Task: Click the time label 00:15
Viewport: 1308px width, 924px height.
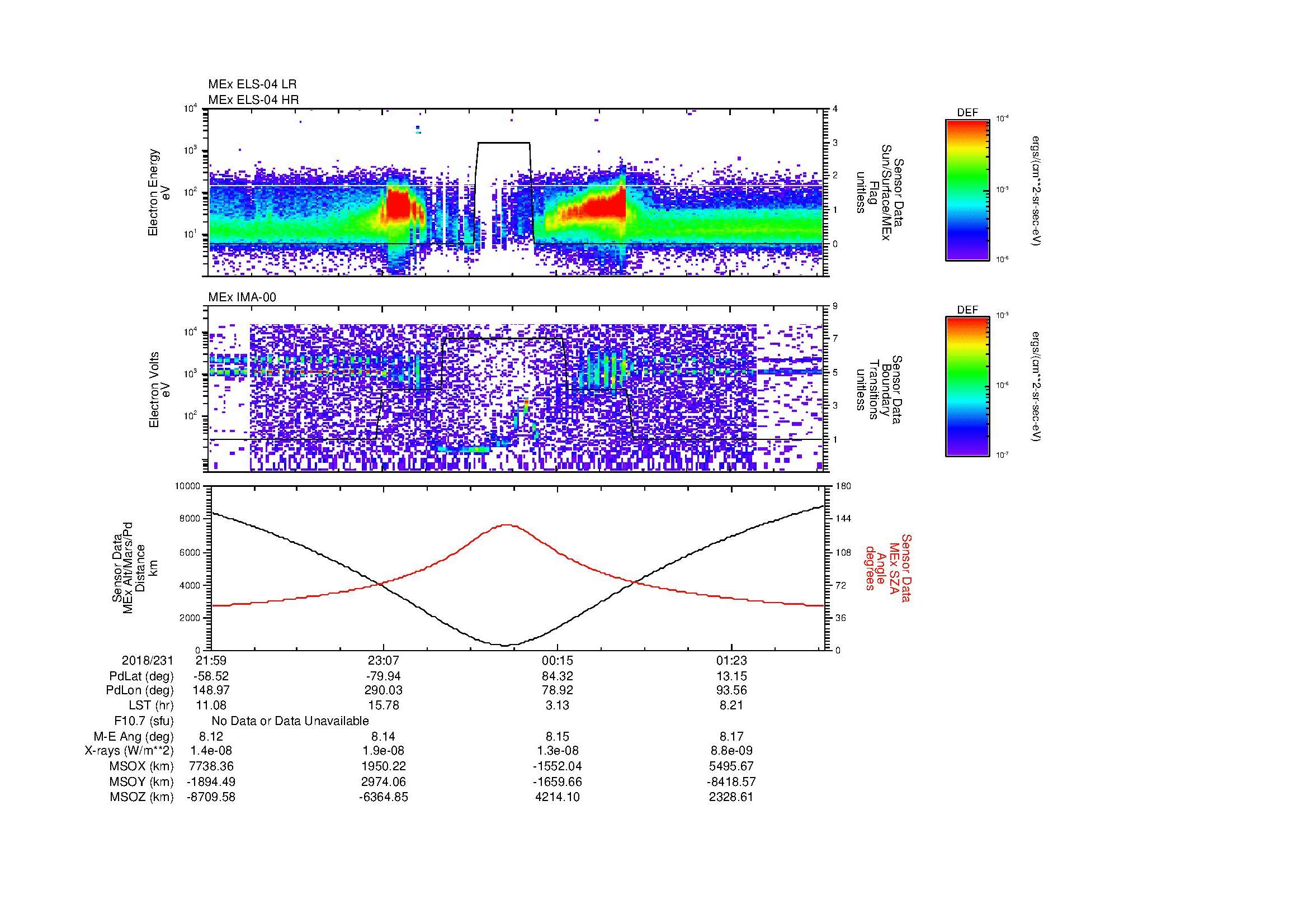Action: 557,660
